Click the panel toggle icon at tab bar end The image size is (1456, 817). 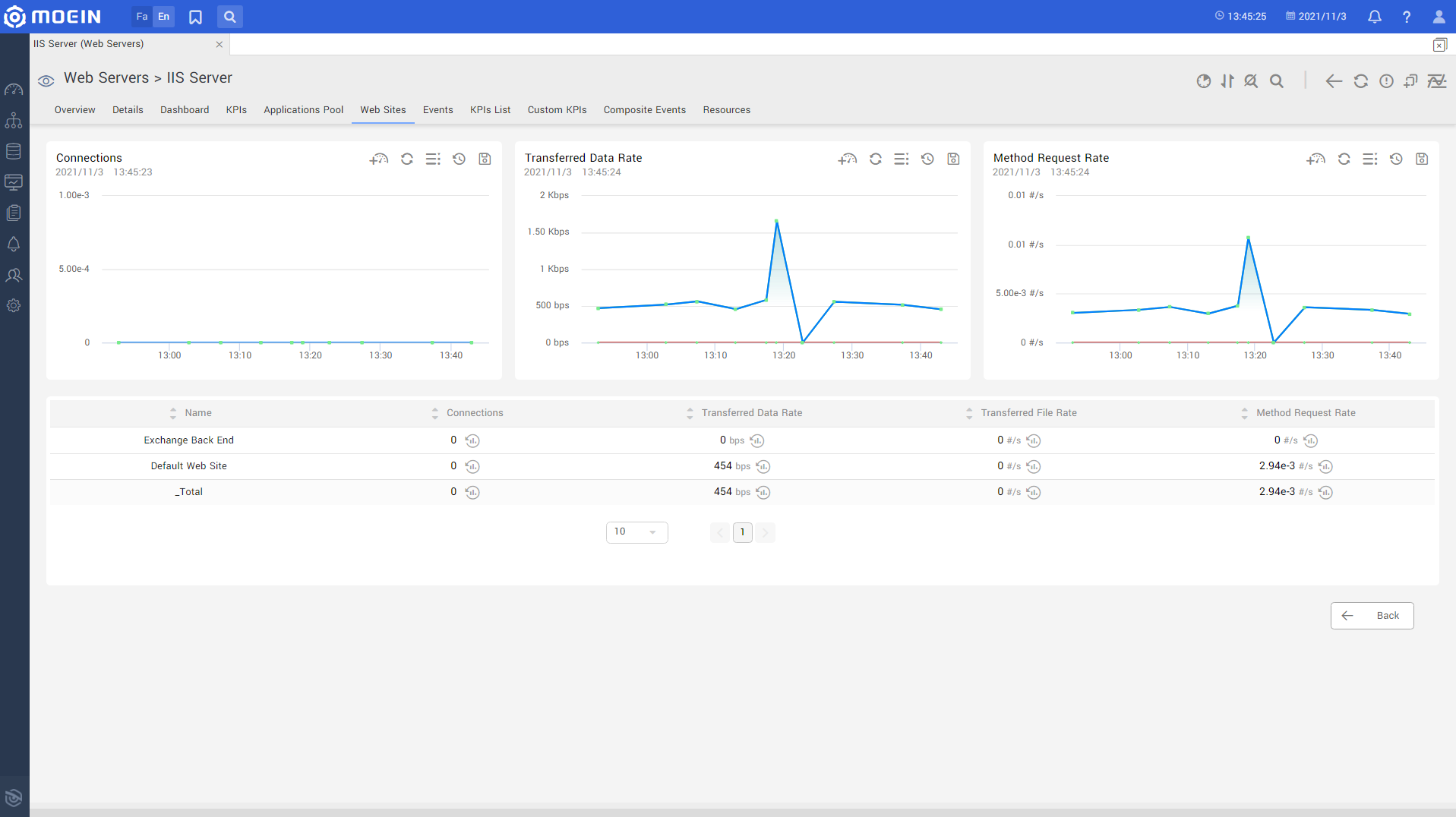tap(1439, 45)
